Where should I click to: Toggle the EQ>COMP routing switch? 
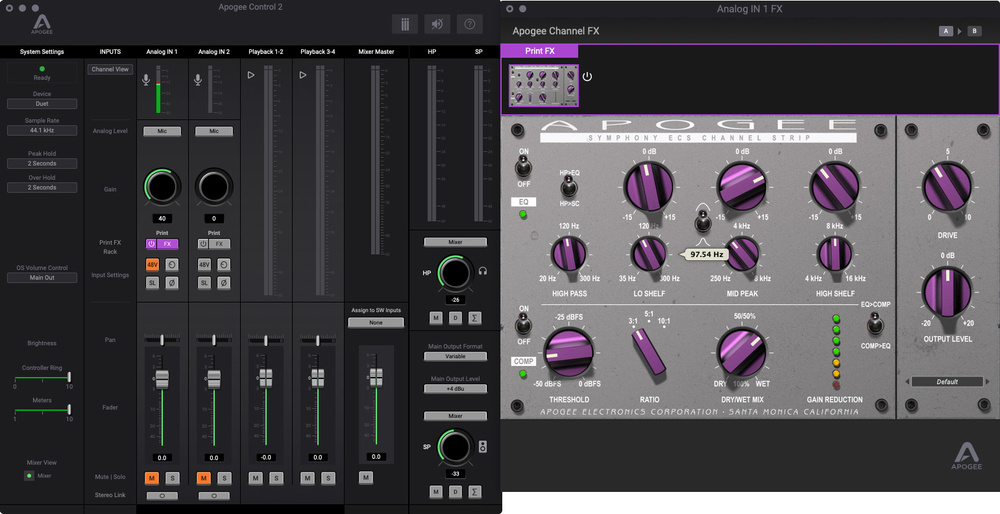pyautogui.click(x=875, y=324)
